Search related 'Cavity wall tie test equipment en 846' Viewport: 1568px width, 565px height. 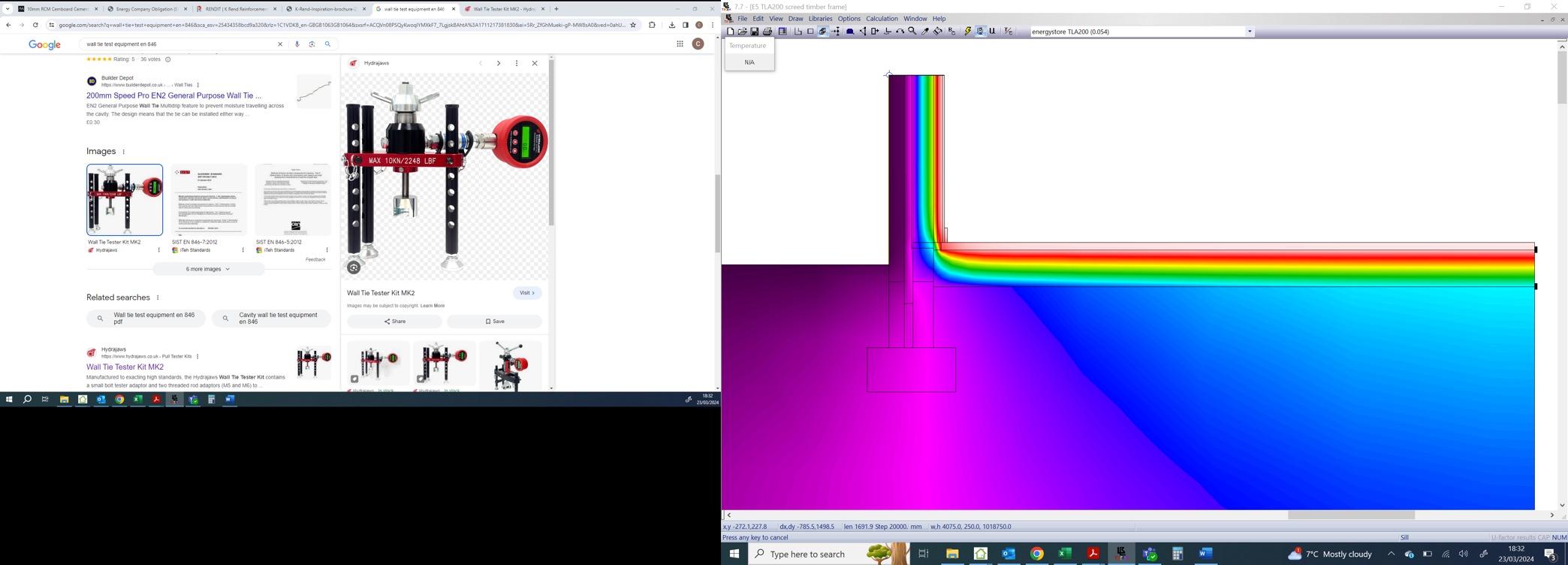[272, 319]
